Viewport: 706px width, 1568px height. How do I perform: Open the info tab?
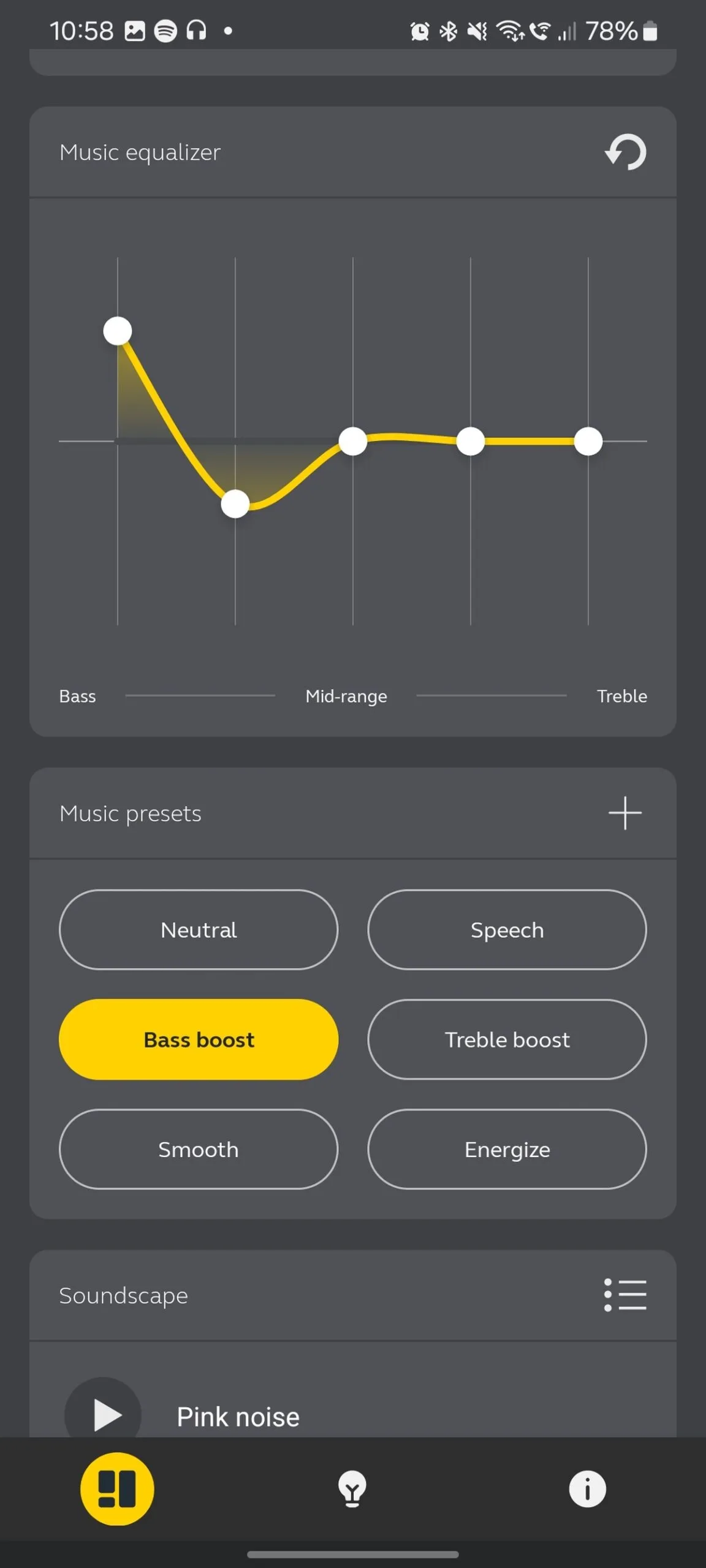coord(587,1489)
